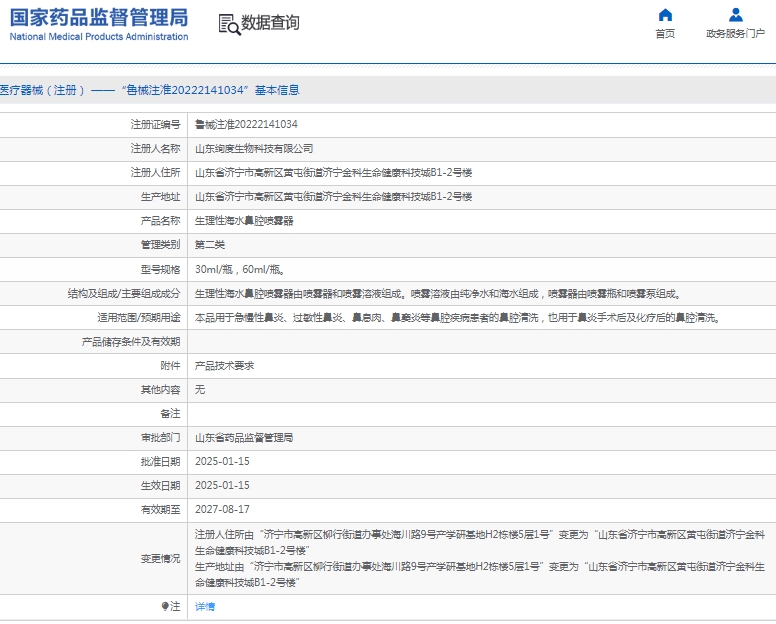Click the 变更情况 registrant address change text

click(x=480, y=542)
